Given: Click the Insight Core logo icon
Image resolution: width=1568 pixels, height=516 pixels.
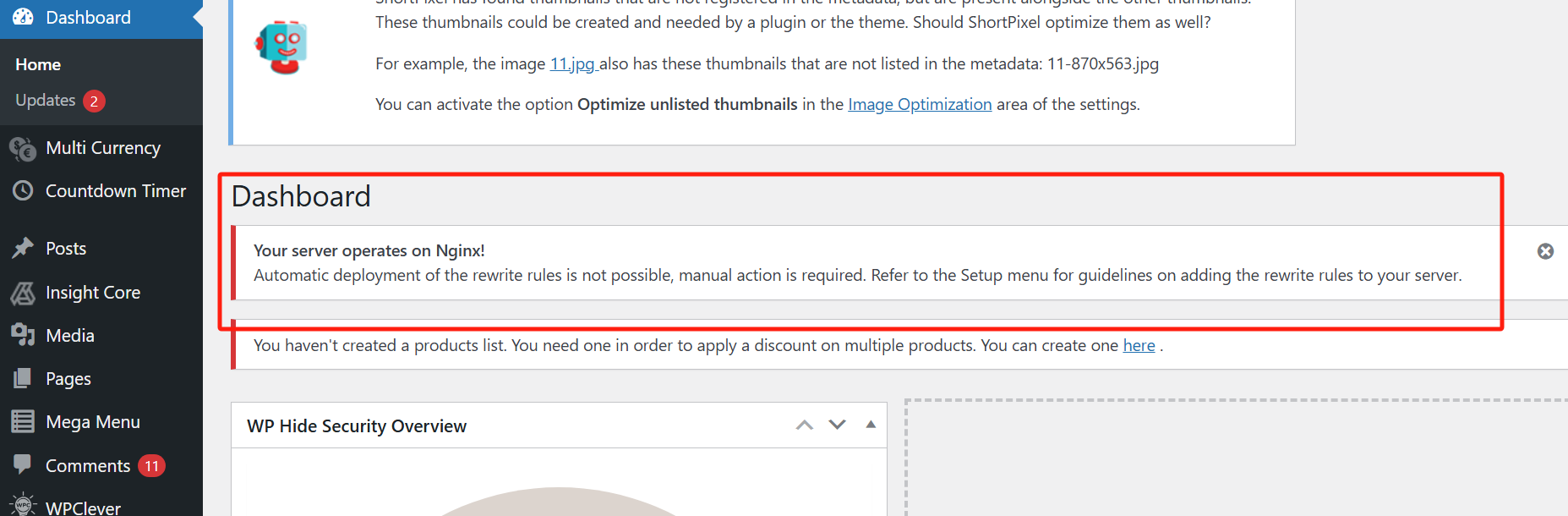Looking at the screenshot, I should pos(23,293).
